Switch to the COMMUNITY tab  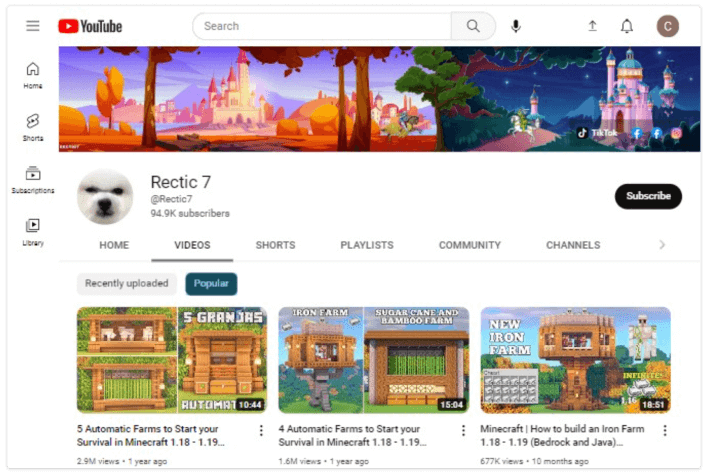point(469,245)
